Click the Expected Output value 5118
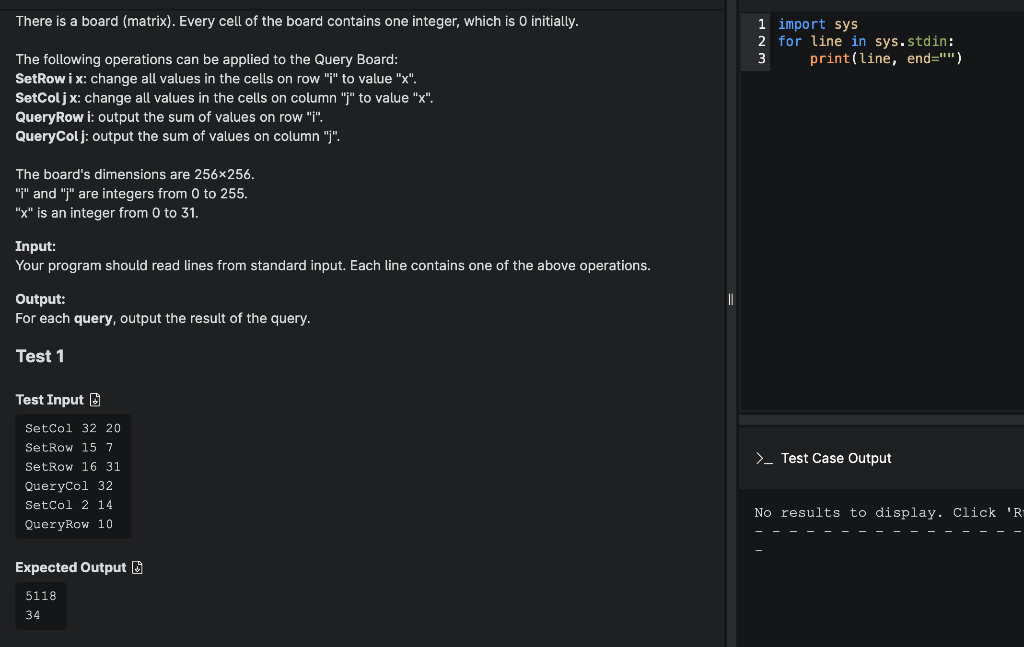Viewport: 1024px width, 647px height. 40,595
